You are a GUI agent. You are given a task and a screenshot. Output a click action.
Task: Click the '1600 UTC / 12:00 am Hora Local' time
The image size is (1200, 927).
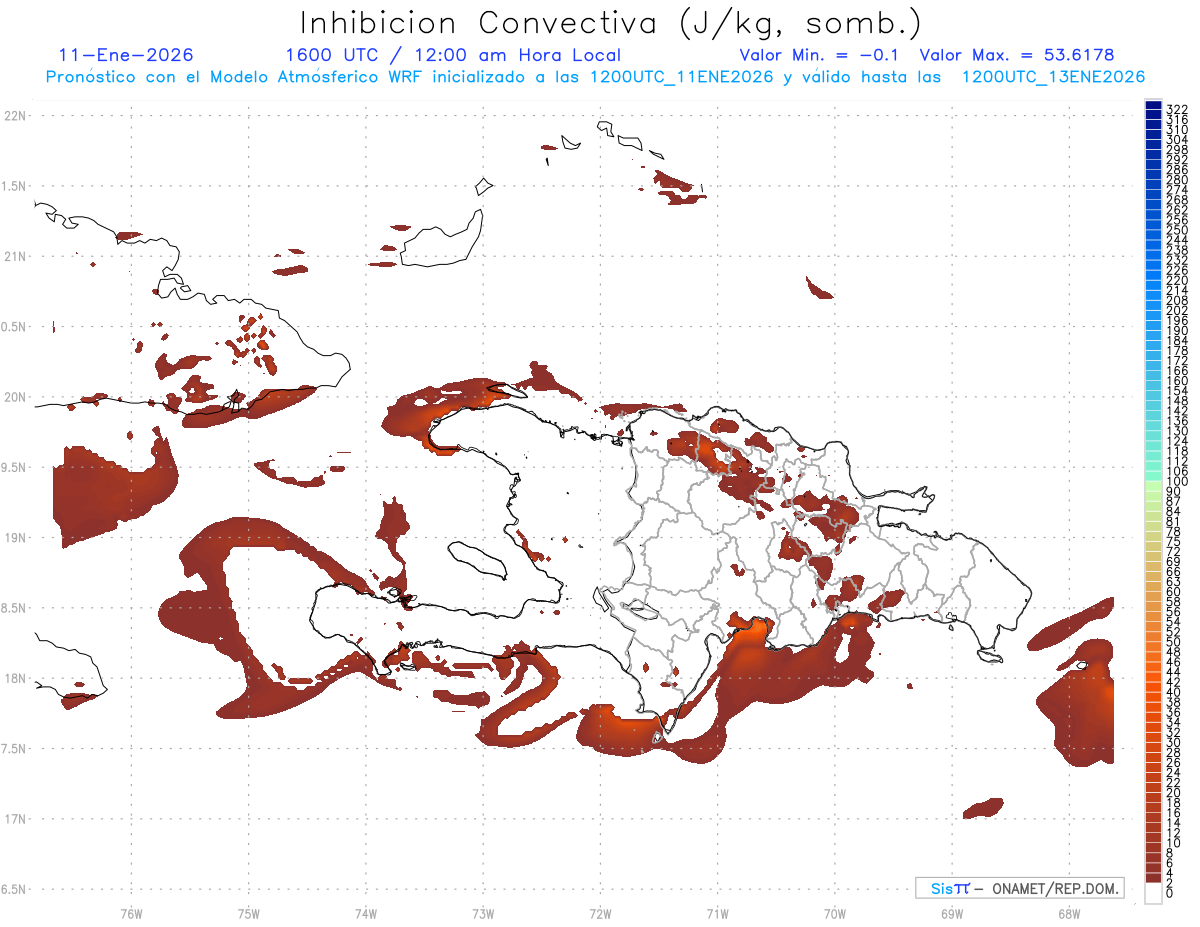[x=453, y=56]
